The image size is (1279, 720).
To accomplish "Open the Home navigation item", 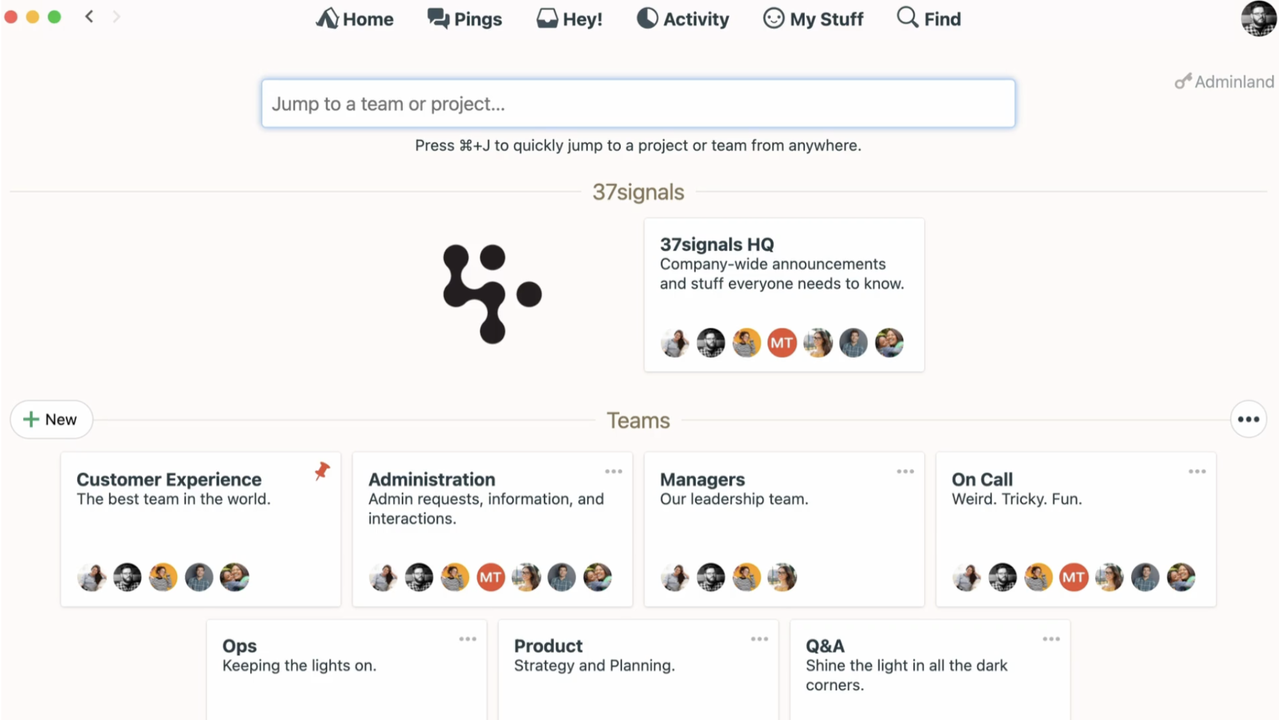I will (x=355, y=19).
